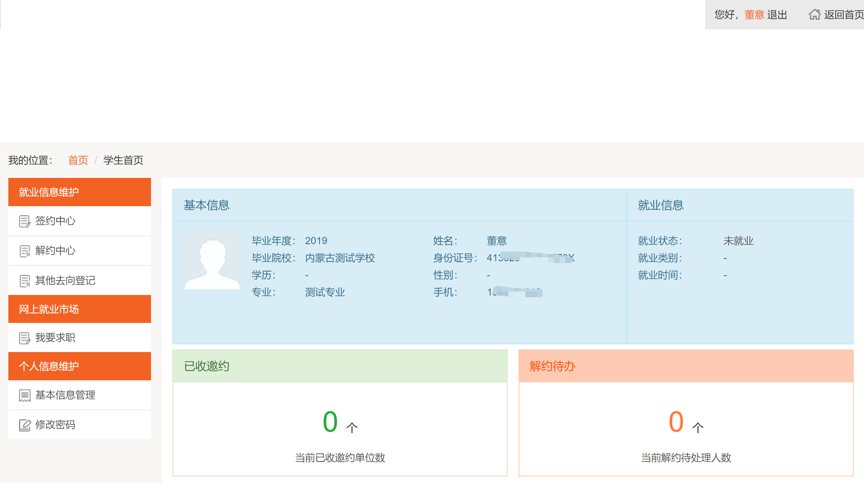This screenshot has width=864, height=483.
Task: Click the student avatar placeholder image
Action: click(212, 263)
